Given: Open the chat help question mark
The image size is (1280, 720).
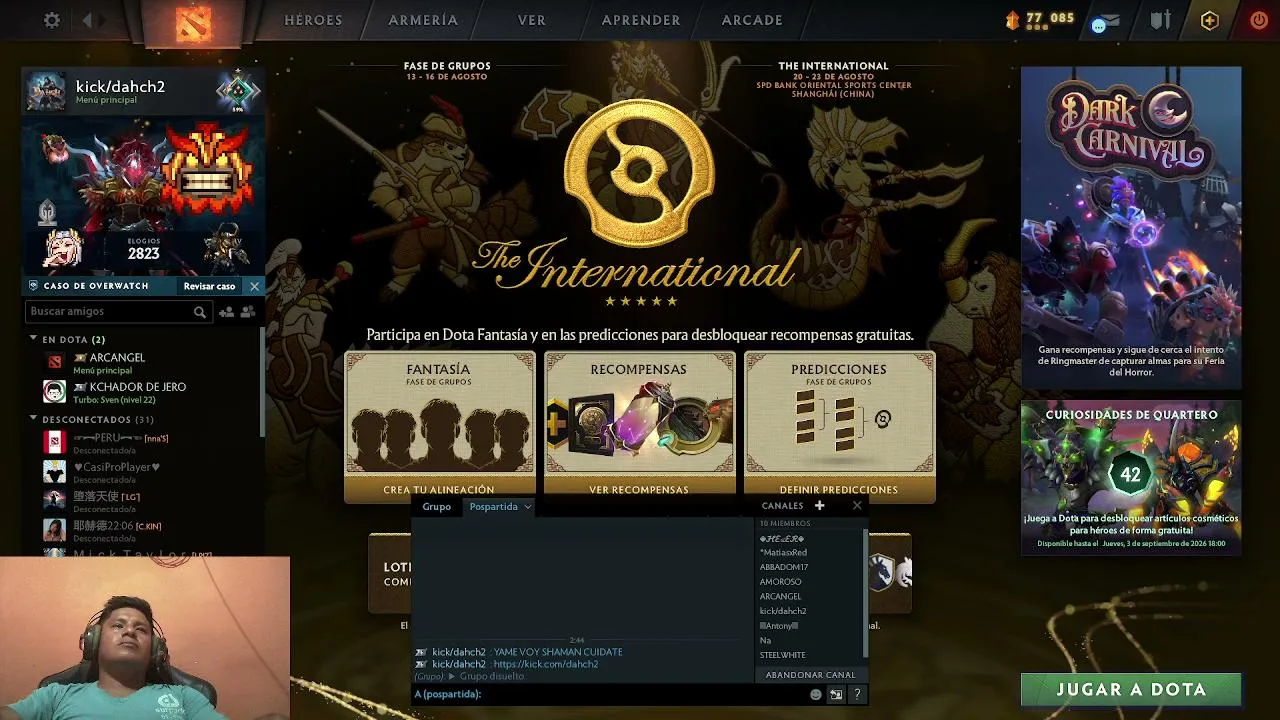Looking at the screenshot, I should click(857, 694).
